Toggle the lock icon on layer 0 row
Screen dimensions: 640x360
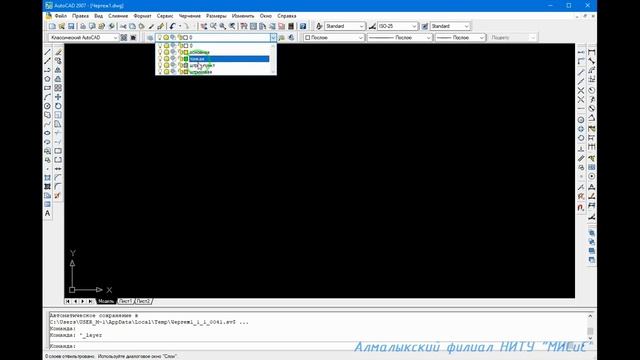(180, 46)
